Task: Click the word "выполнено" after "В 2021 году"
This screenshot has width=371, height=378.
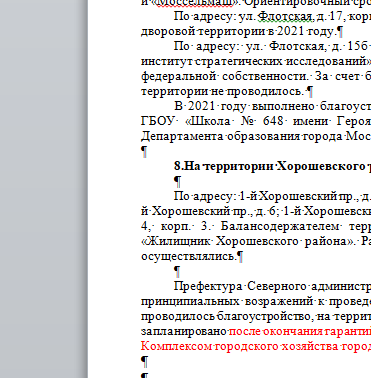Action: pyautogui.click(x=283, y=106)
